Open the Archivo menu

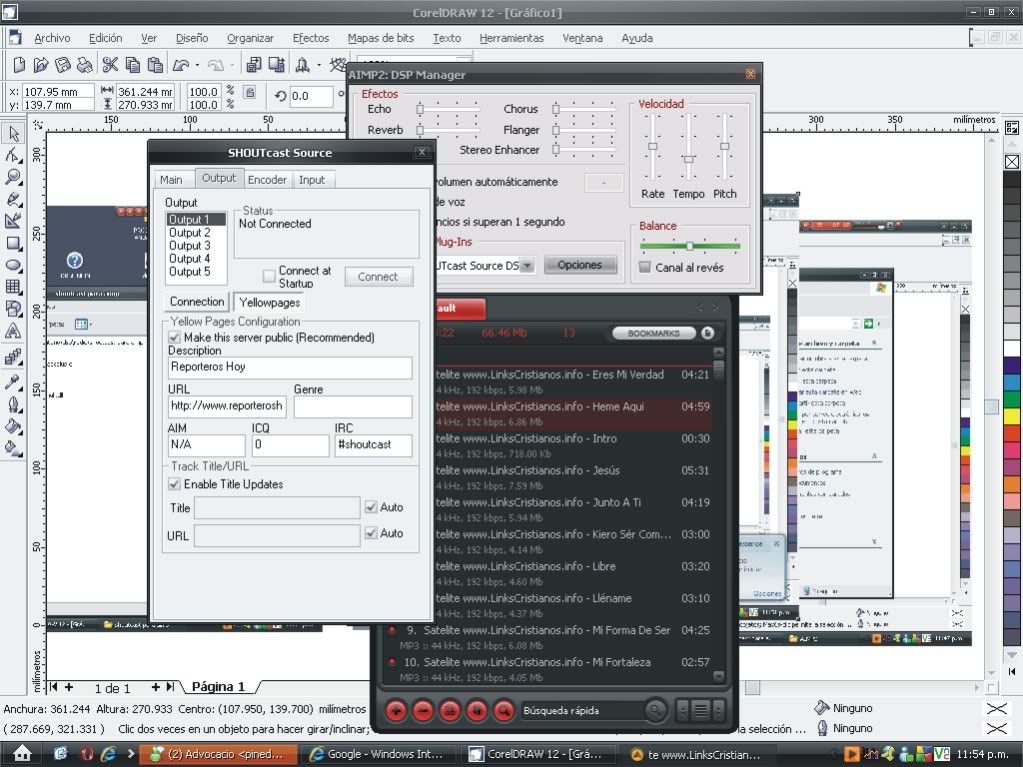(52, 38)
